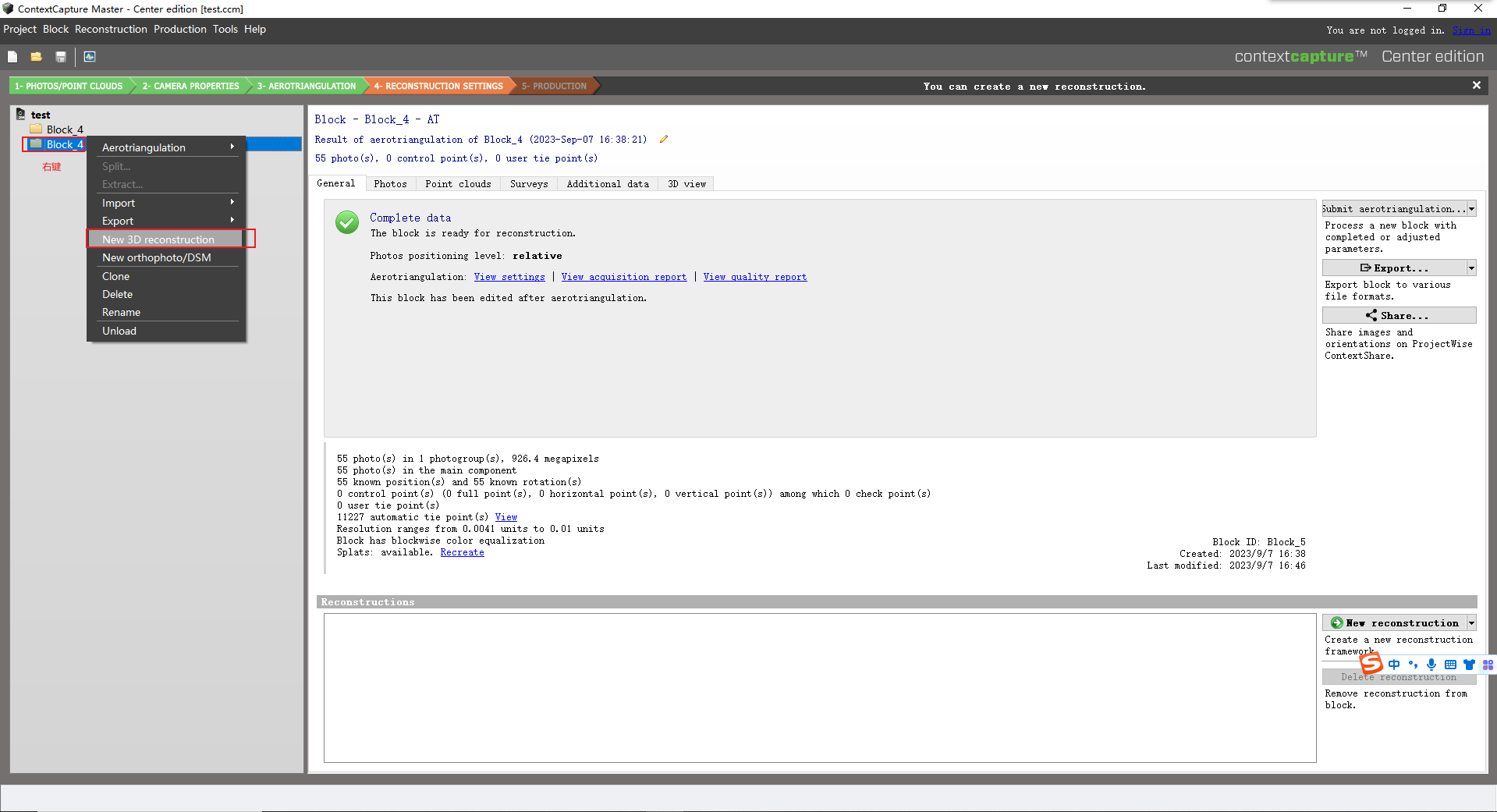1497x812 pixels.
Task: Click the green Complete data check icon
Action: click(347, 222)
